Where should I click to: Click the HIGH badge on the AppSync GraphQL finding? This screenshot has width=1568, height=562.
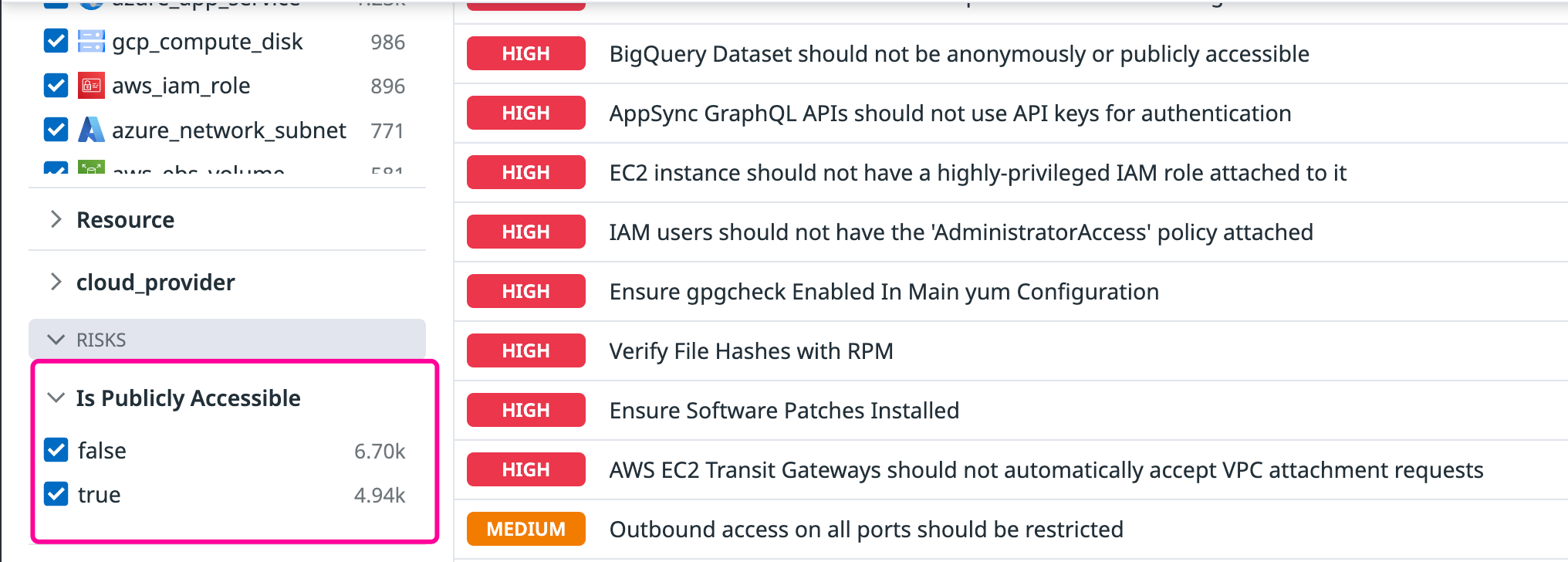pyautogui.click(x=525, y=113)
